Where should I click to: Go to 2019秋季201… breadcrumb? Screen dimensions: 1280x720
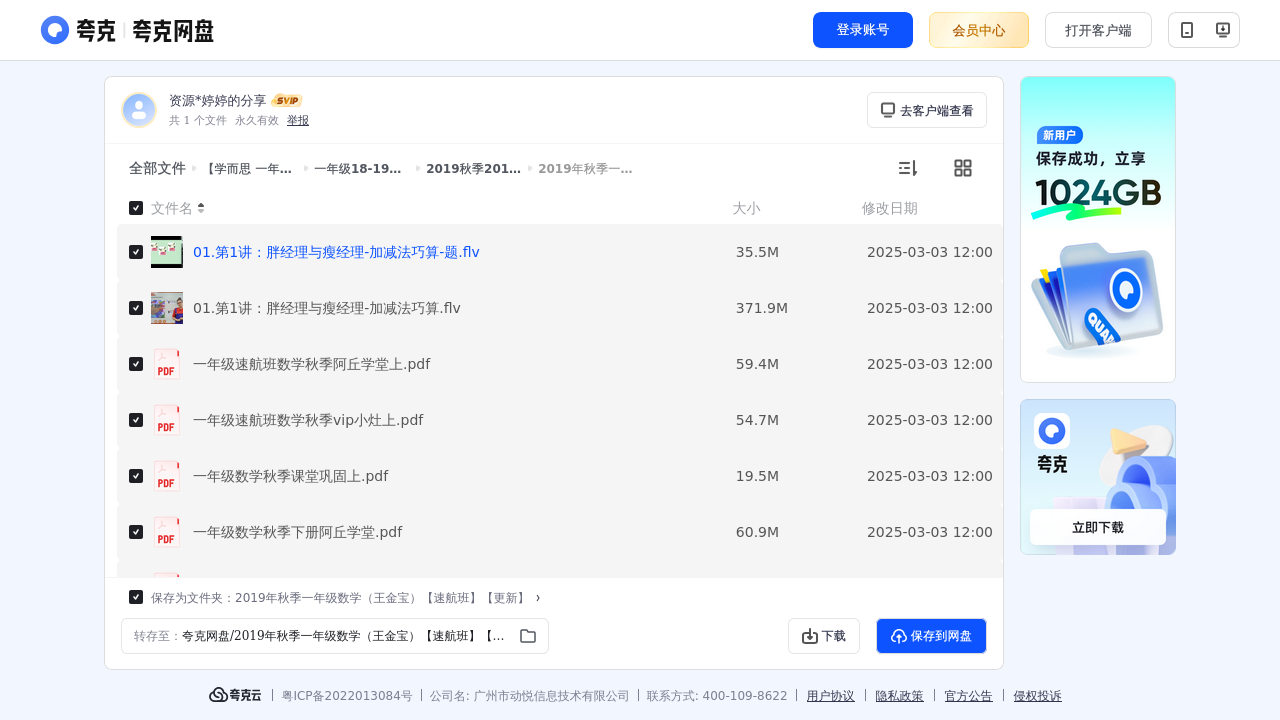(473, 168)
